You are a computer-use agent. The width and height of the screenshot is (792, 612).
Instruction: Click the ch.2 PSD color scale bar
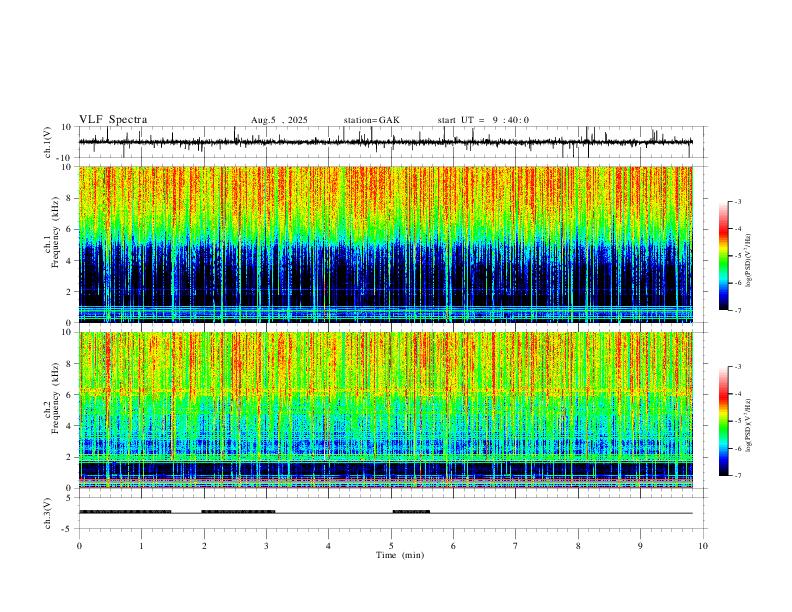[723, 421]
